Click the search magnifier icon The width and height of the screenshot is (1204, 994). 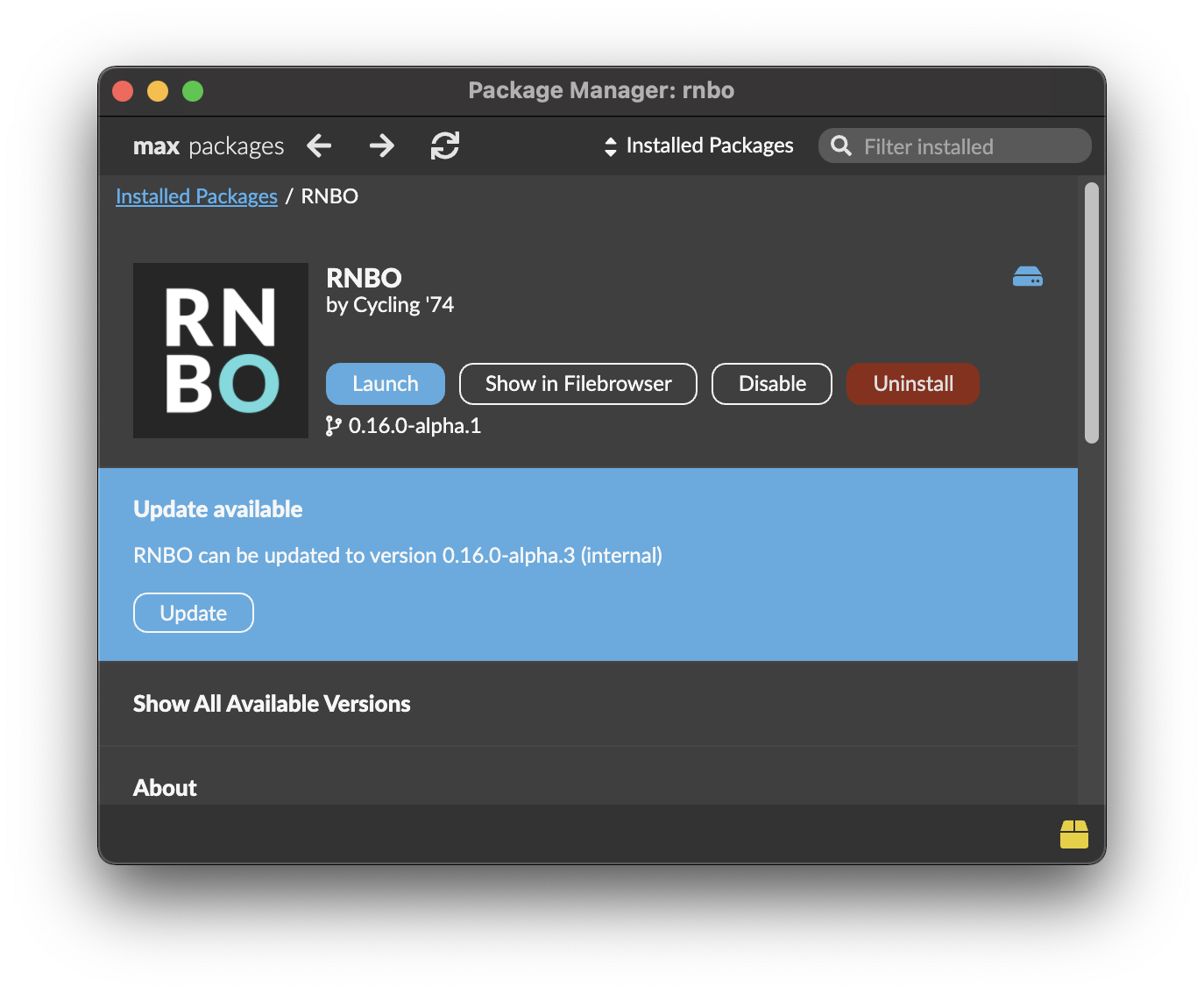pos(841,146)
